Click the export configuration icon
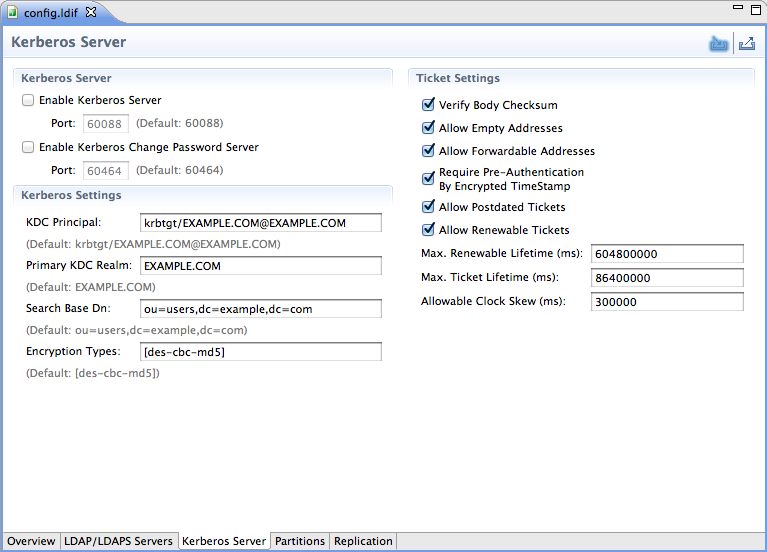The width and height of the screenshot is (767, 552). pos(746,44)
